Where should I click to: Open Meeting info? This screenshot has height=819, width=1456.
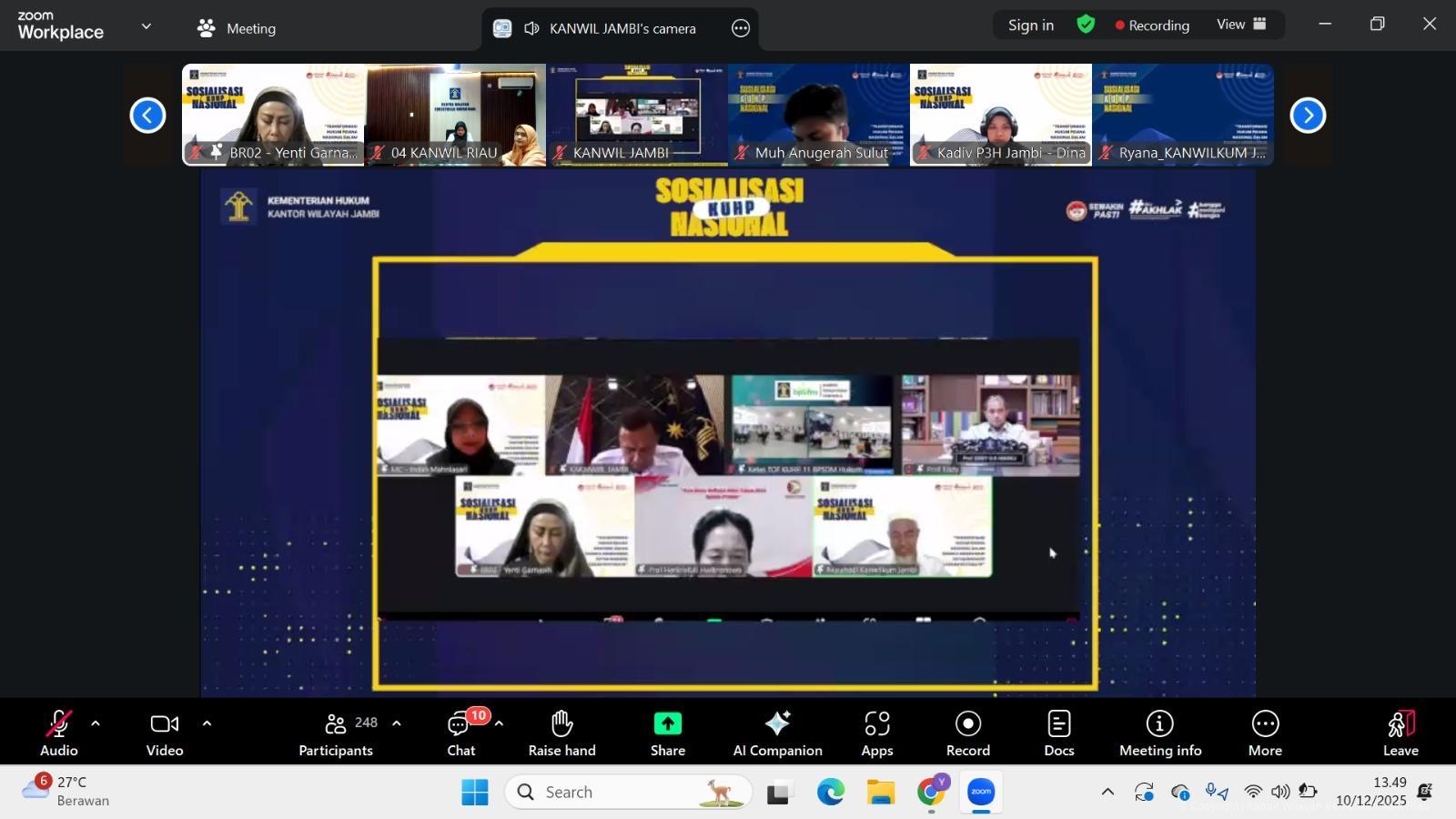(1159, 733)
